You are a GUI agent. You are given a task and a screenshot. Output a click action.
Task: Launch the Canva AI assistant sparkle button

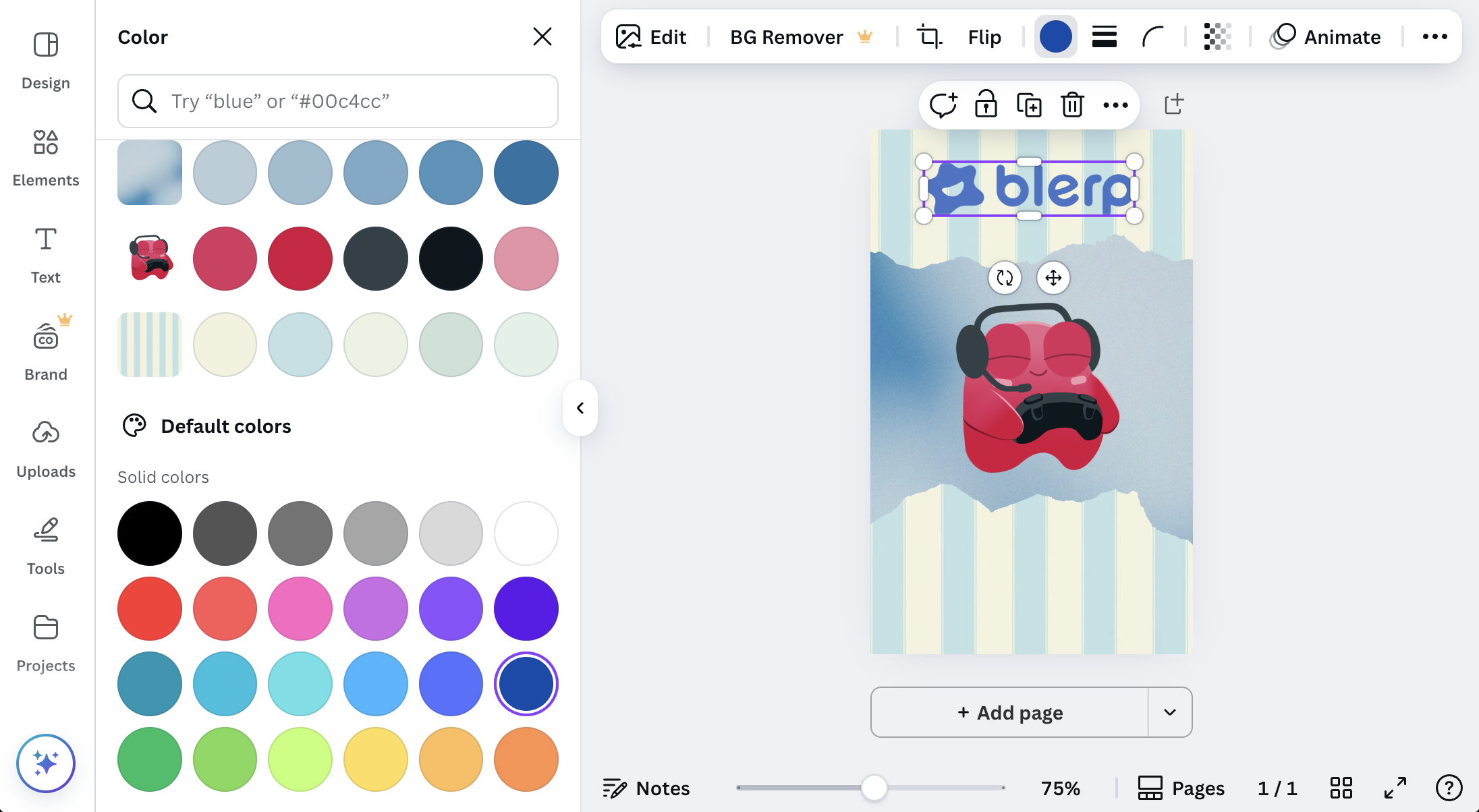pos(46,763)
